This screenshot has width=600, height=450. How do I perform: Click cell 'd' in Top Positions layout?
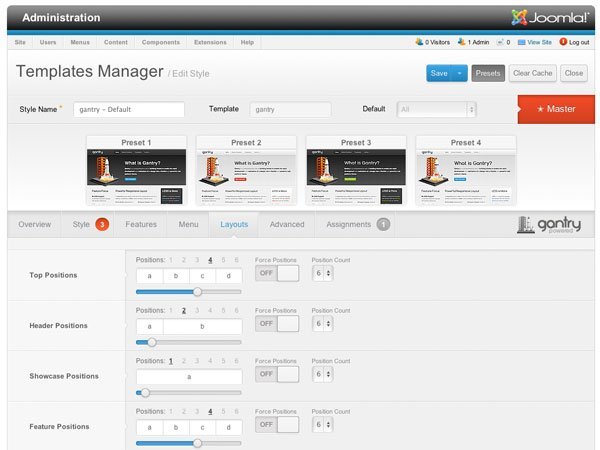pyautogui.click(x=228, y=276)
